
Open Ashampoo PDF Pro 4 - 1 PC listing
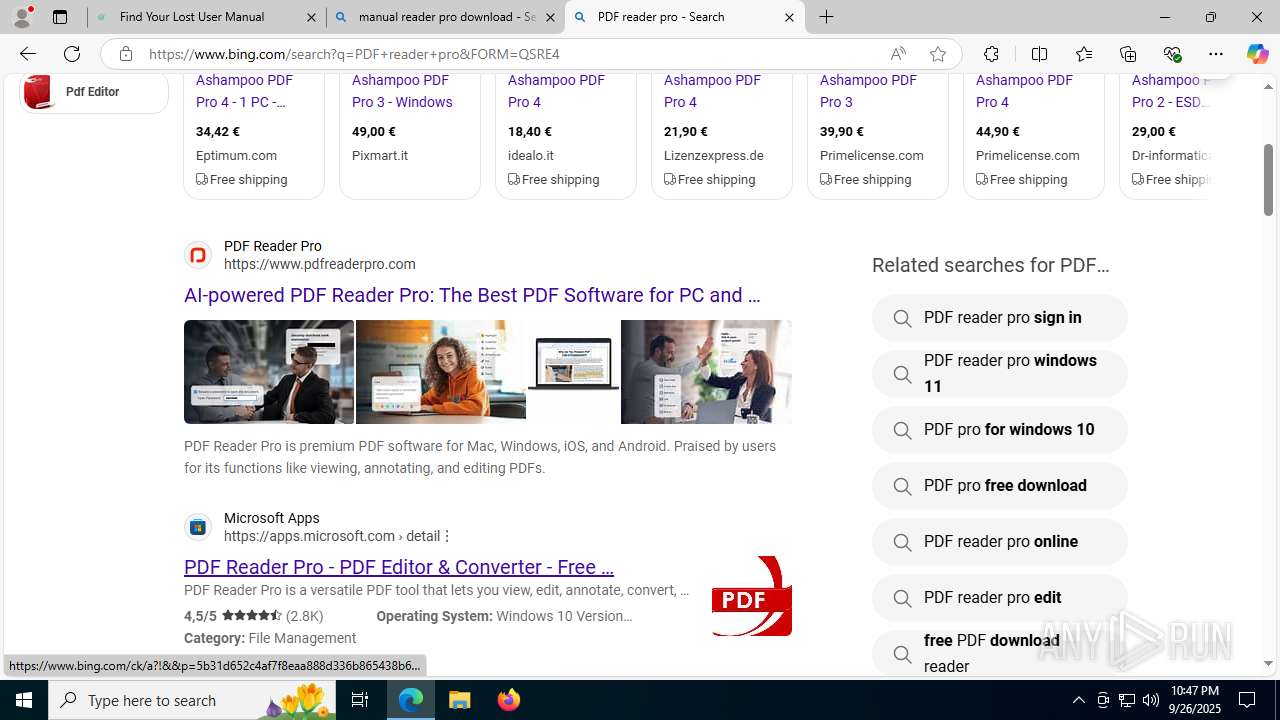(244, 91)
